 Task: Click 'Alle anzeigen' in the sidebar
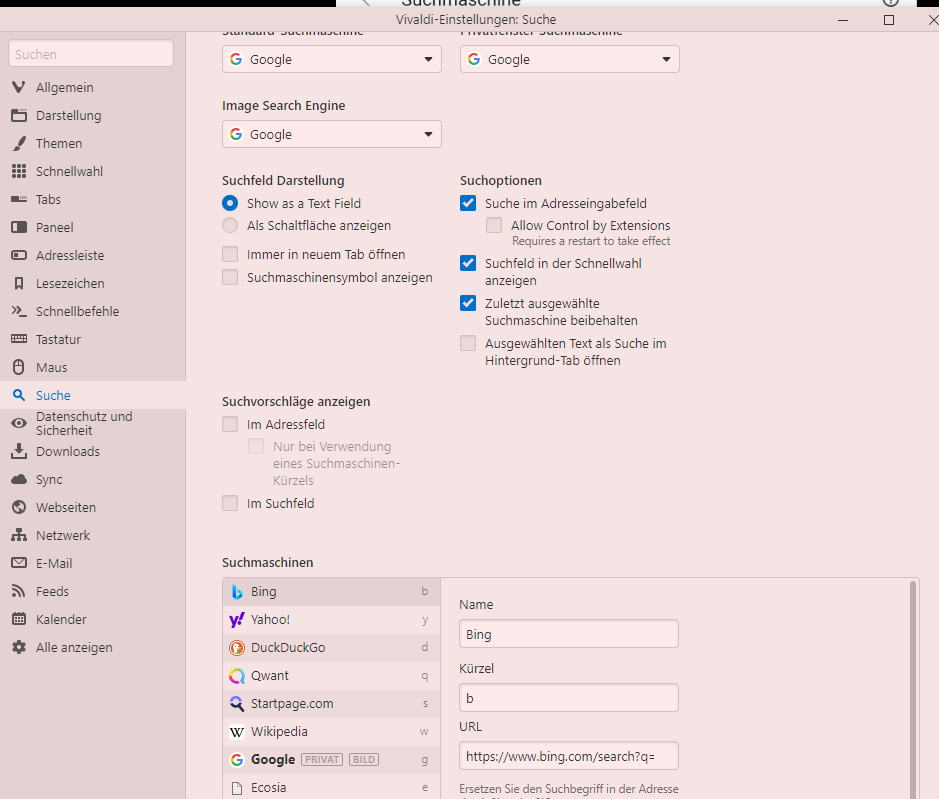[x=74, y=647]
